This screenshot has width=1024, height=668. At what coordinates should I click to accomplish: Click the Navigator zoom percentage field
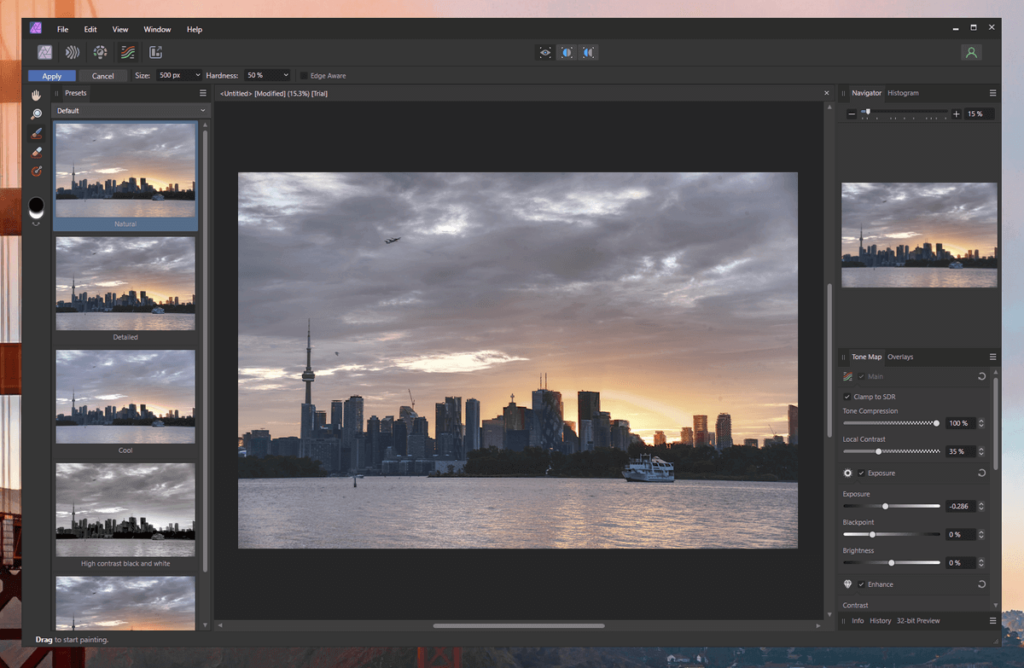click(x=978, y=114)
